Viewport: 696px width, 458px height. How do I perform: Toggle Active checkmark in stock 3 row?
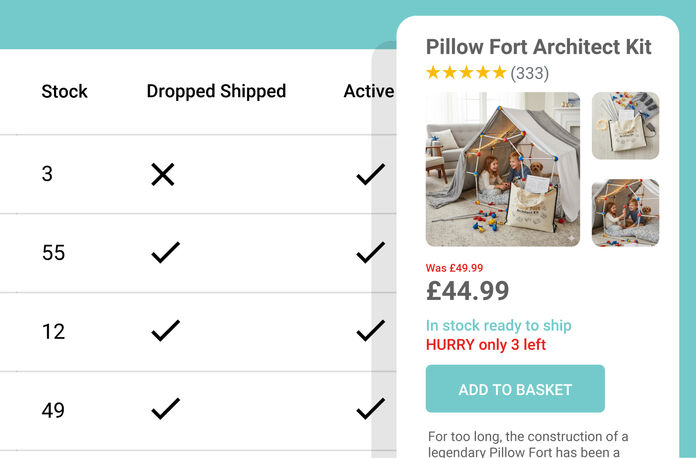point(370,175)
